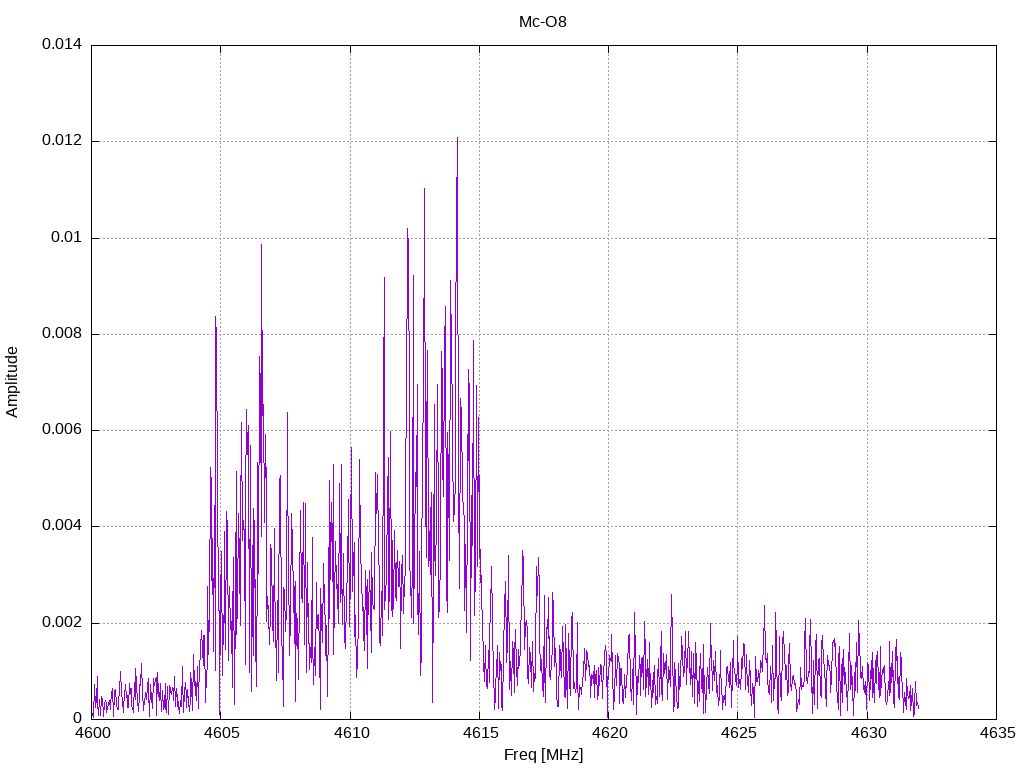The width and height of the screenshot is (1024, 768).
Task: Click the 0.006 y-axis tick label
Action: [x=61, y=430]
